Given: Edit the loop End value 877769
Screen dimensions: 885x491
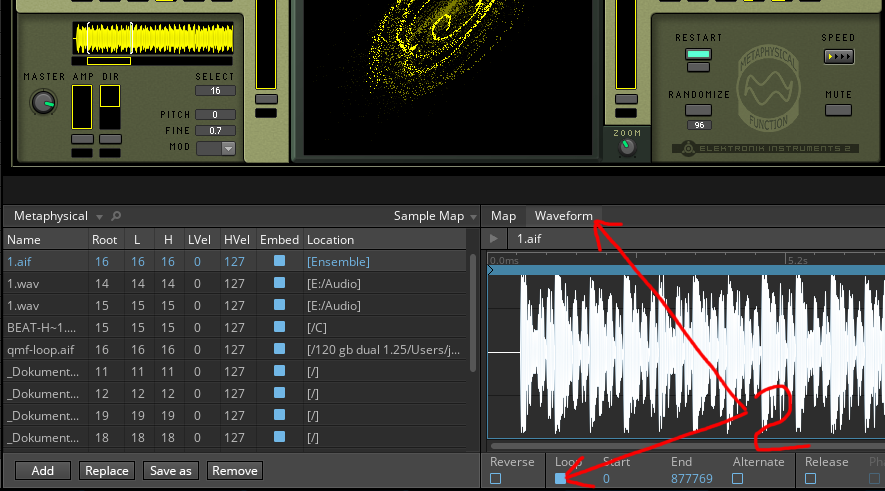Looking at the screenshot, I should click(x=691, y=479).
